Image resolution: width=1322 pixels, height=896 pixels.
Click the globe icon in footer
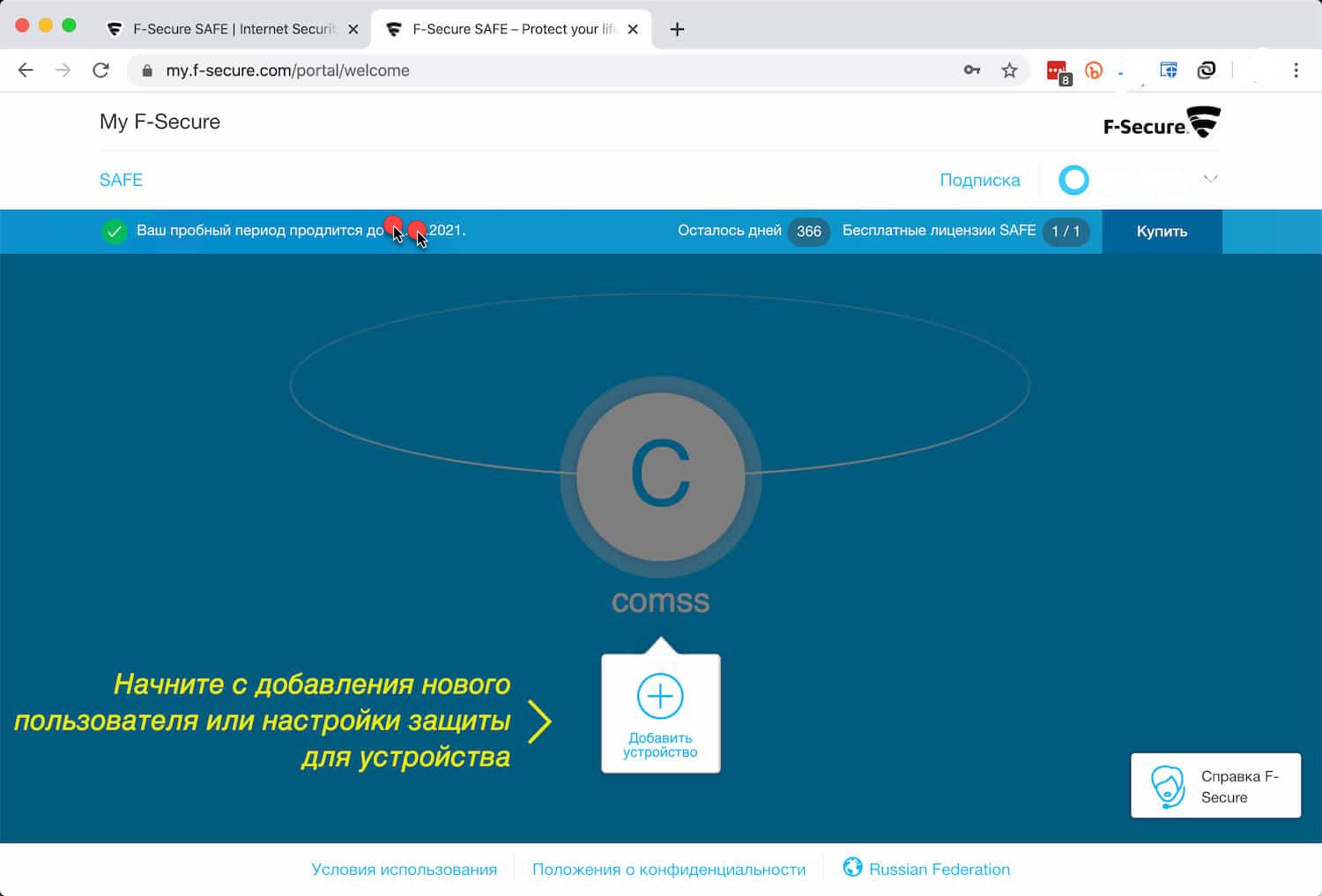852,867
